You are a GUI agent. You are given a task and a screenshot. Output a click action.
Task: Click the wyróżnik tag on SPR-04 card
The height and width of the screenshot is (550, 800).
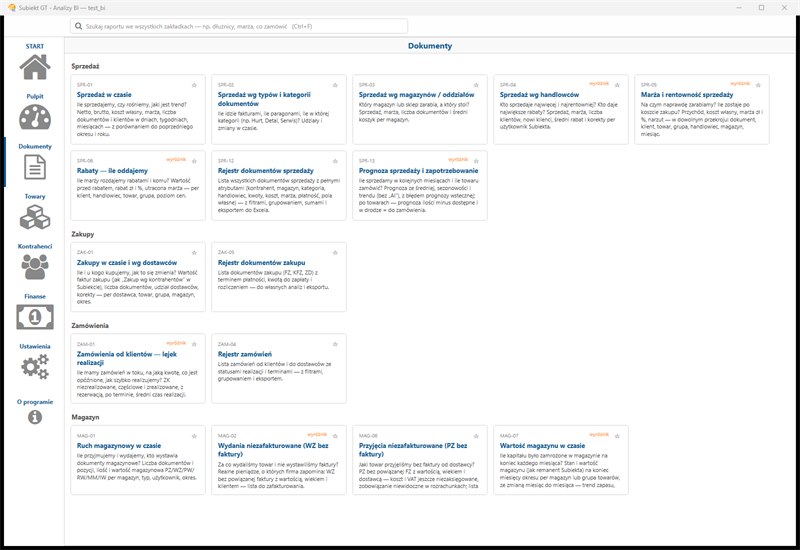(x=599, y=83)
